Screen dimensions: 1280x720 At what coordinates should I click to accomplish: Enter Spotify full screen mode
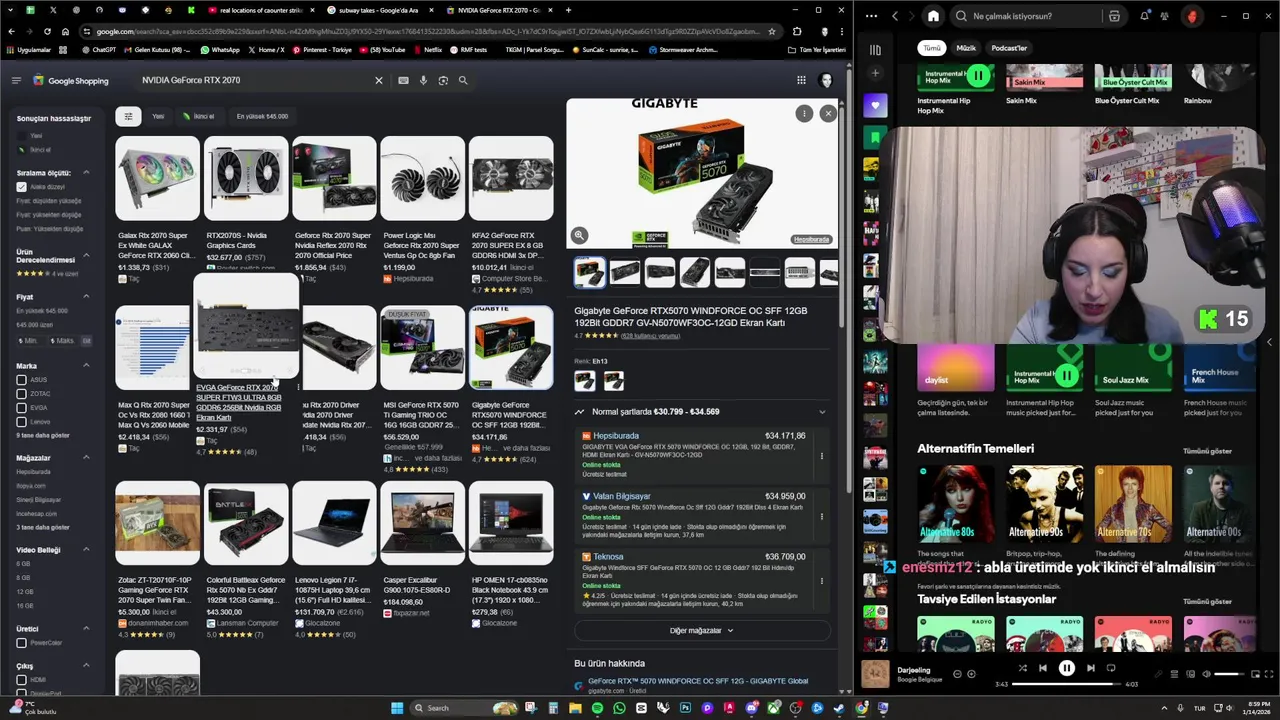pos(1270,674)
